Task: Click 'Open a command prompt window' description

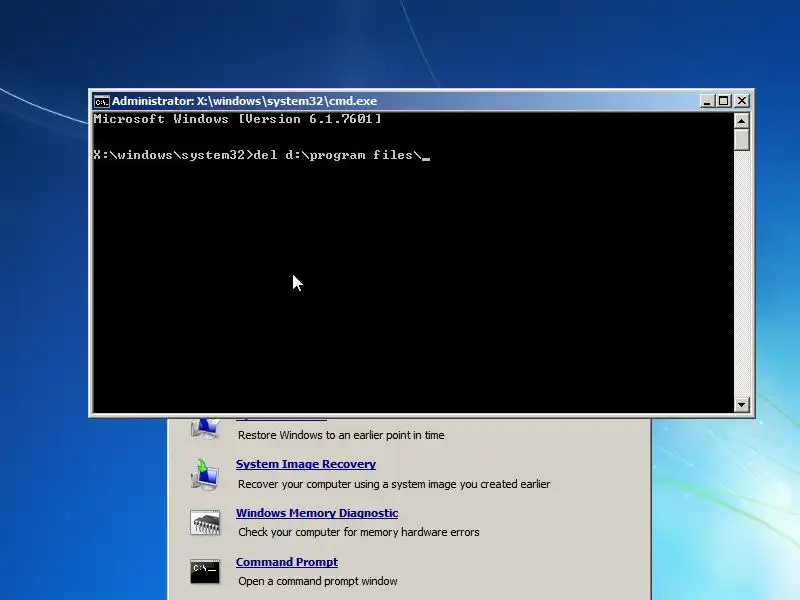Action: click(x=317, y=581)
